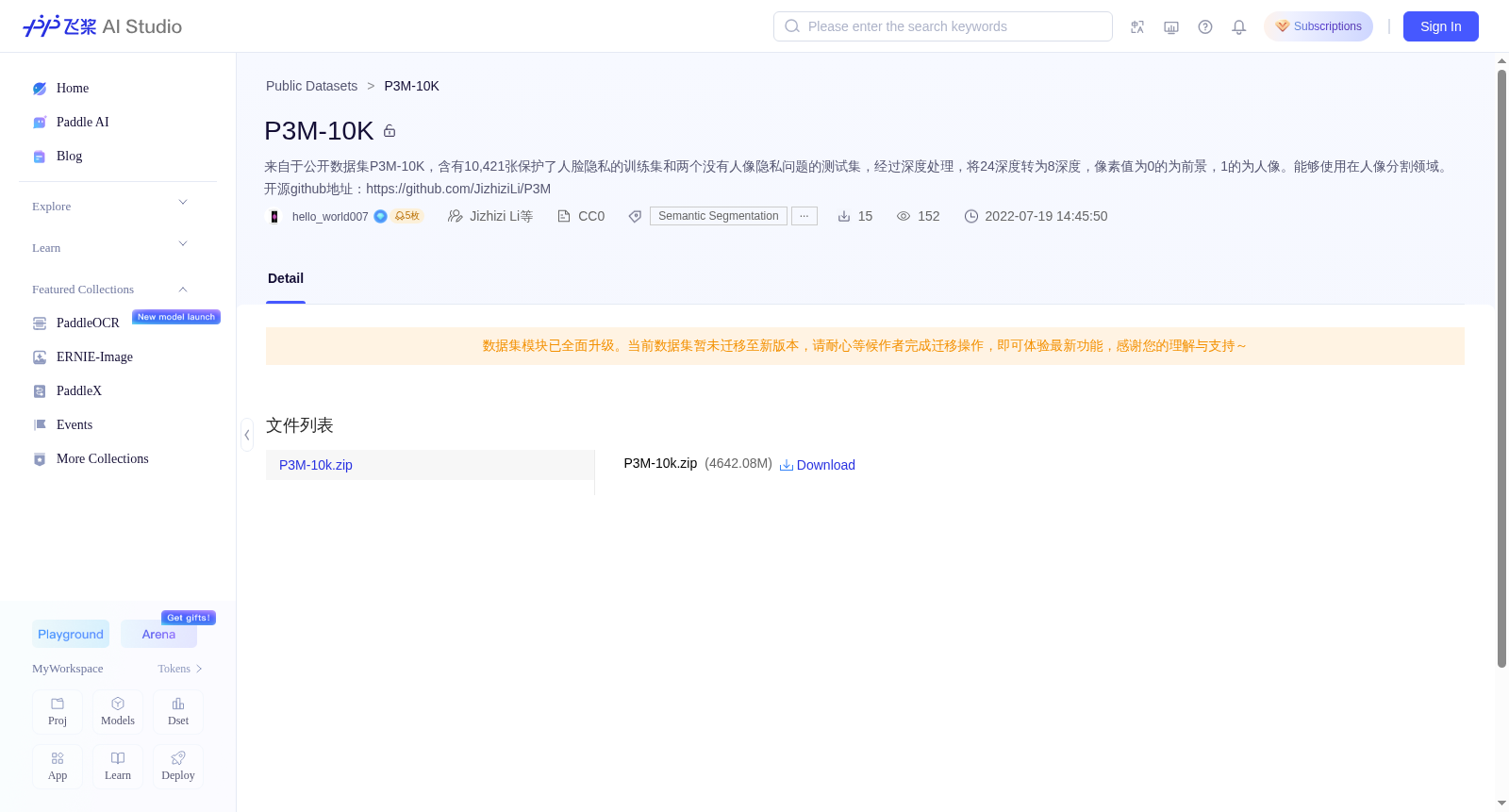Viewport: 1509px width, 812px height.
Task: Open Deploy in MyWorkspace
Action: click(178, 767)
